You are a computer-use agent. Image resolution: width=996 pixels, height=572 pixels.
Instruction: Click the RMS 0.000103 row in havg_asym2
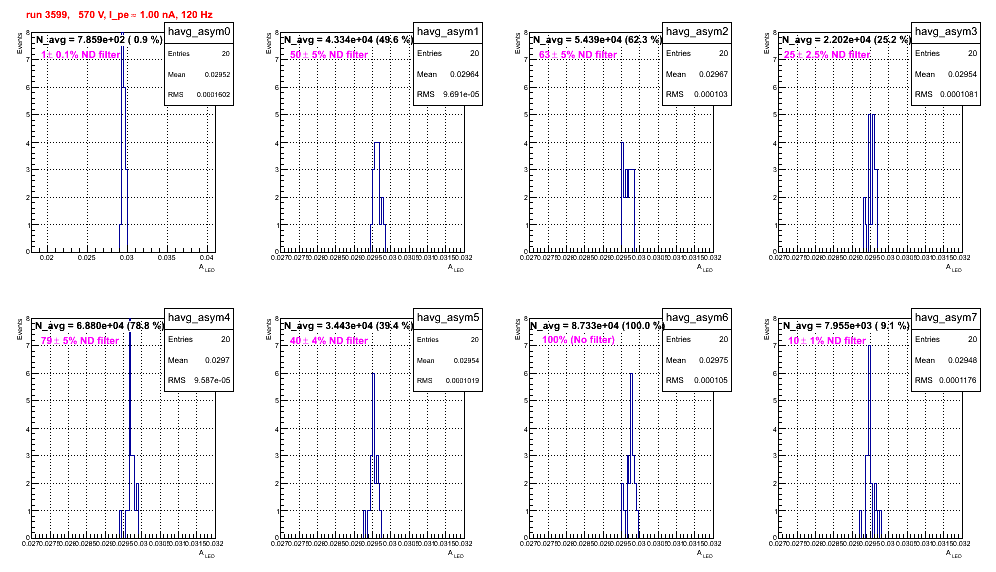[697, 95]
